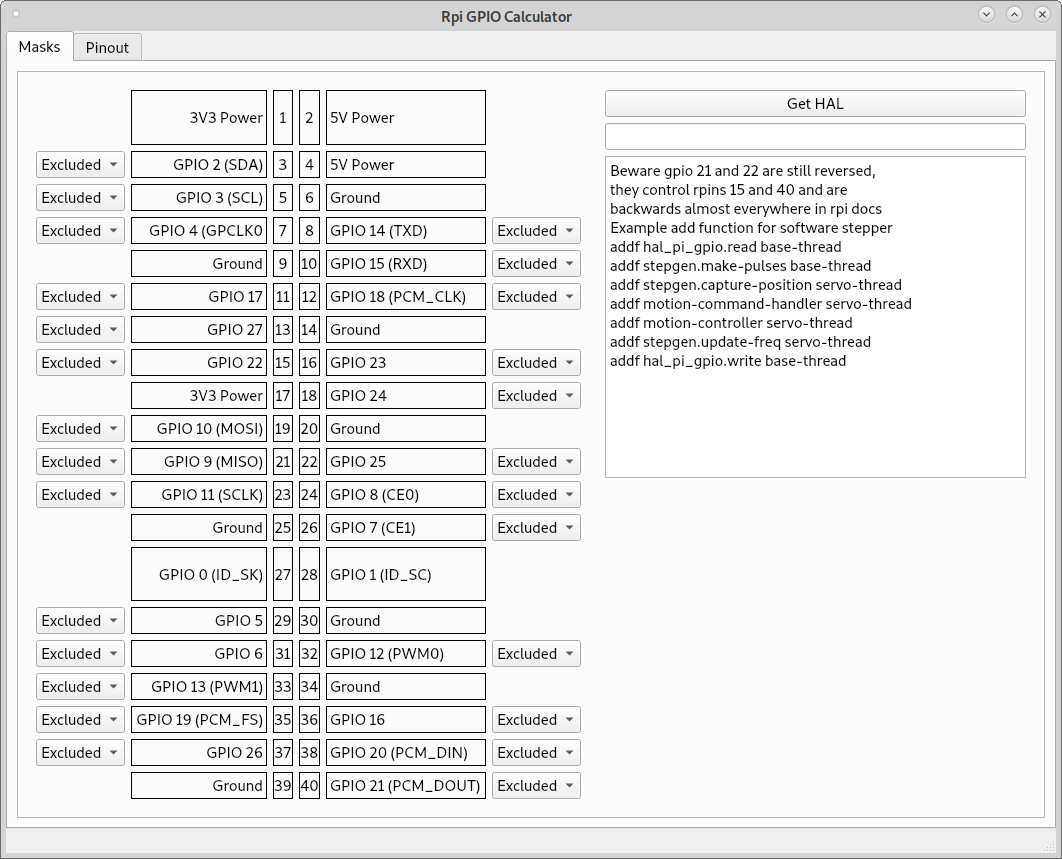Click the GPIO 14 (TXD) label

click(x=406, y=230)
